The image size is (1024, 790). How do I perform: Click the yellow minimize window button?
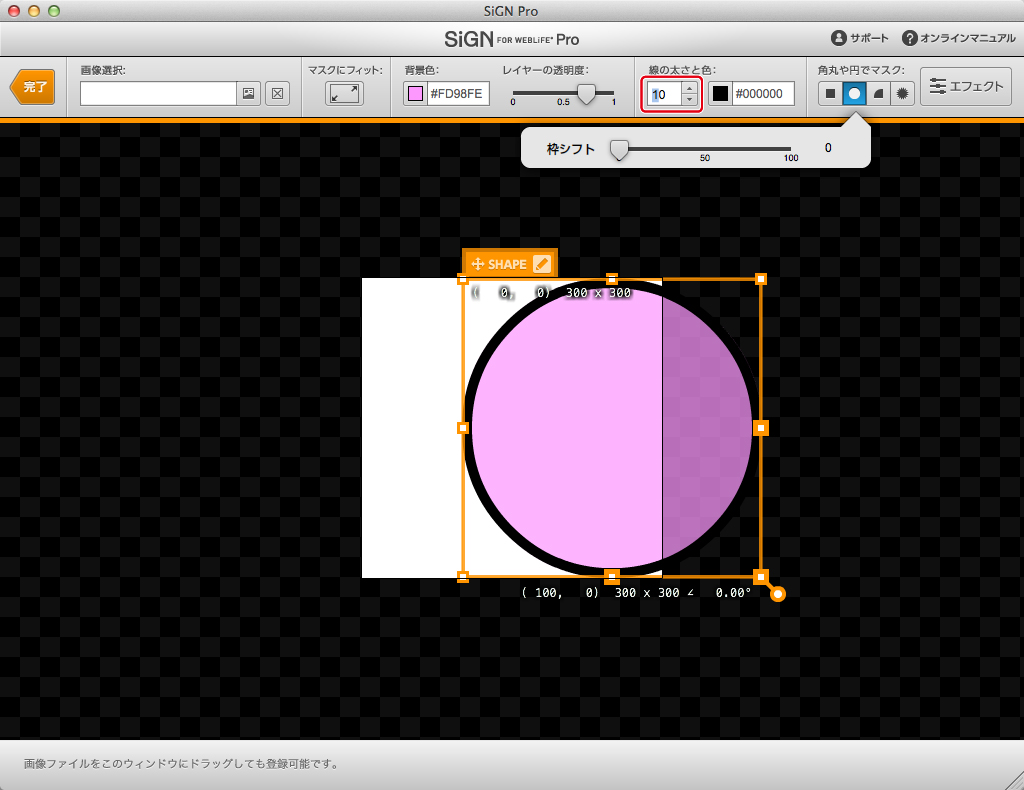[x=34, y=10]
